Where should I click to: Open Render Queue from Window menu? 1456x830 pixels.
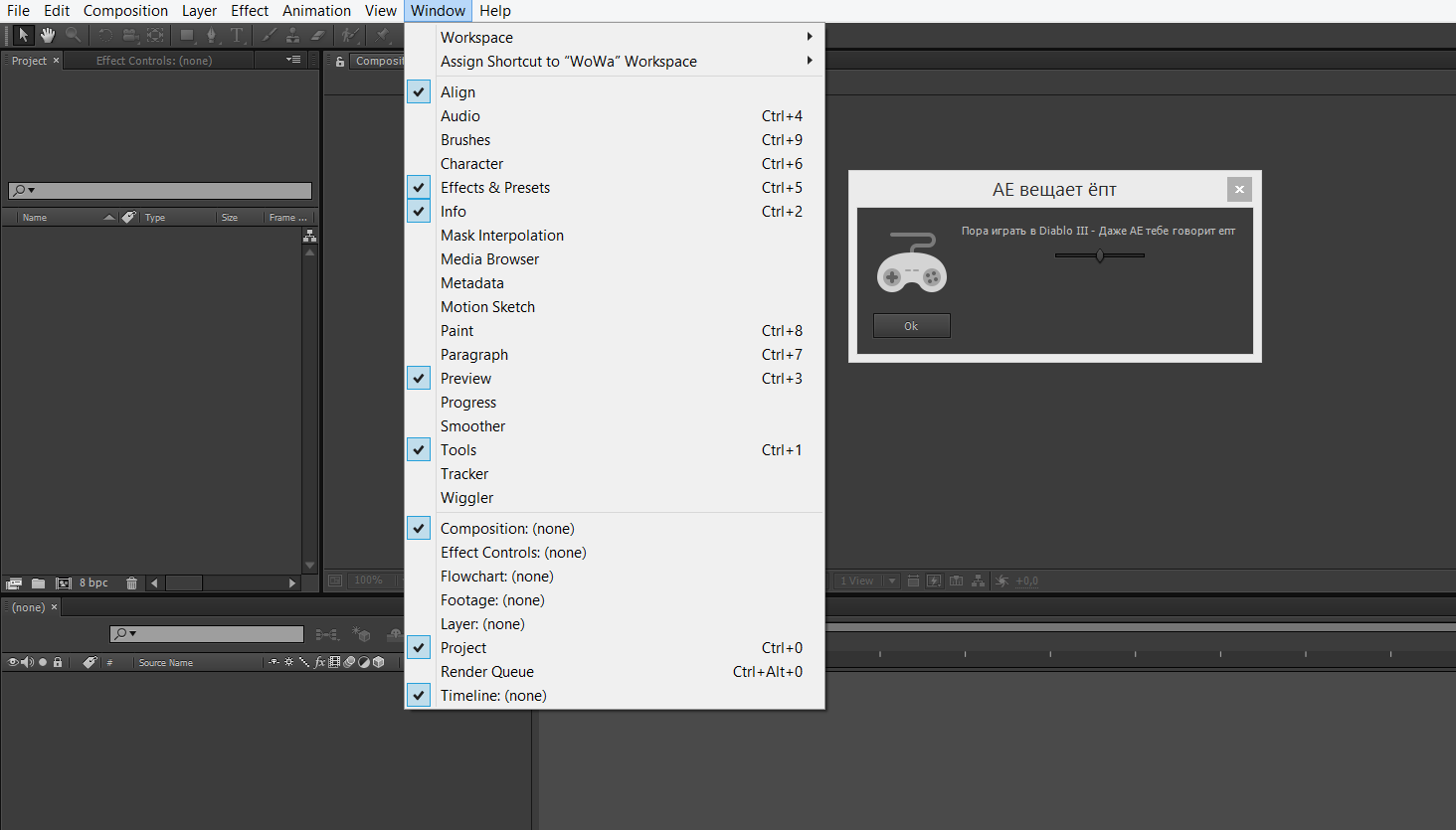tap(615, 671)
